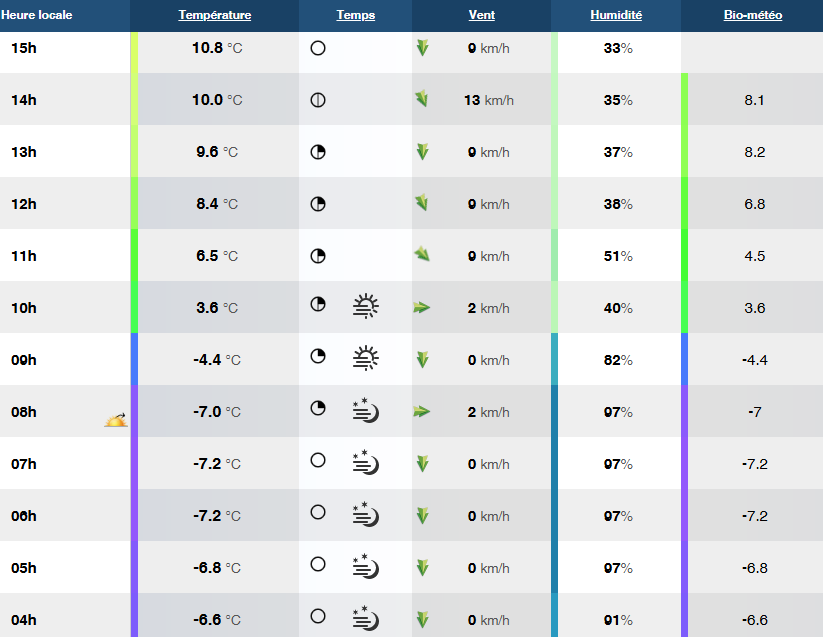Click the sunrise icon in the 08h row

click(x=116, y=420)
